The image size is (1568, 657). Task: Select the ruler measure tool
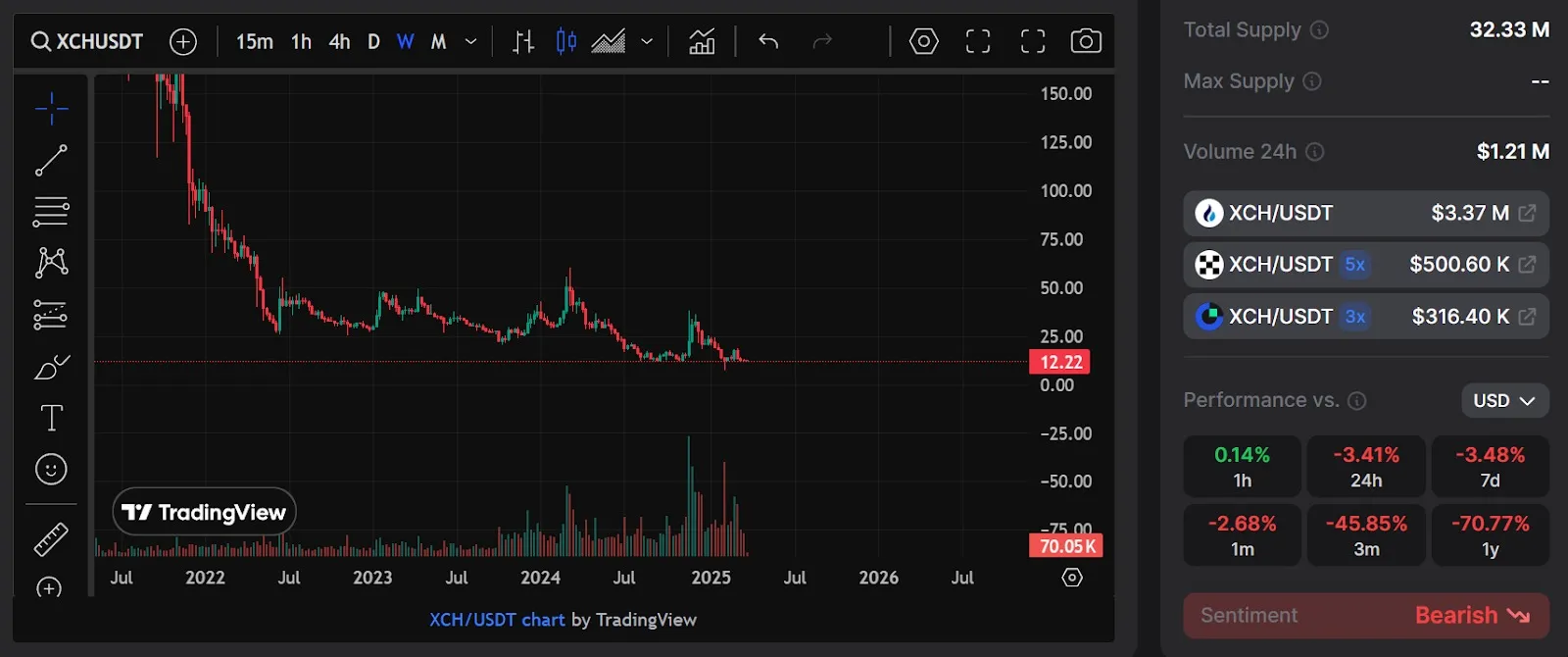(x=51, y=538)
